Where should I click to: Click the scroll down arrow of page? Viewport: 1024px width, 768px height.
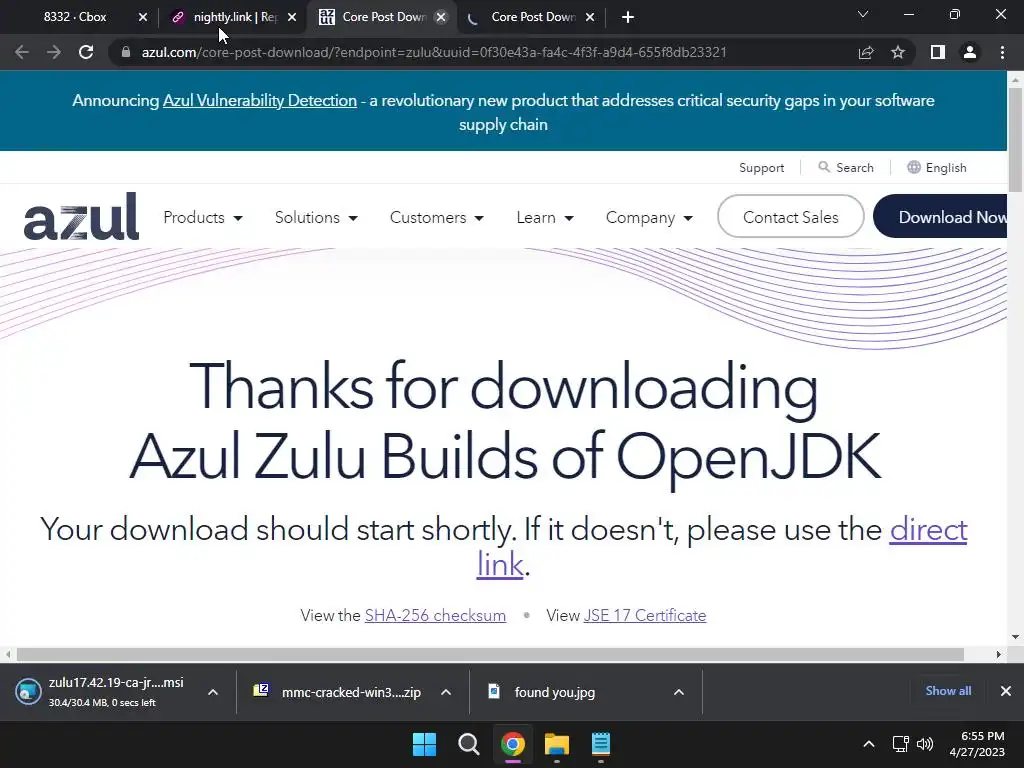[1015, 637]
